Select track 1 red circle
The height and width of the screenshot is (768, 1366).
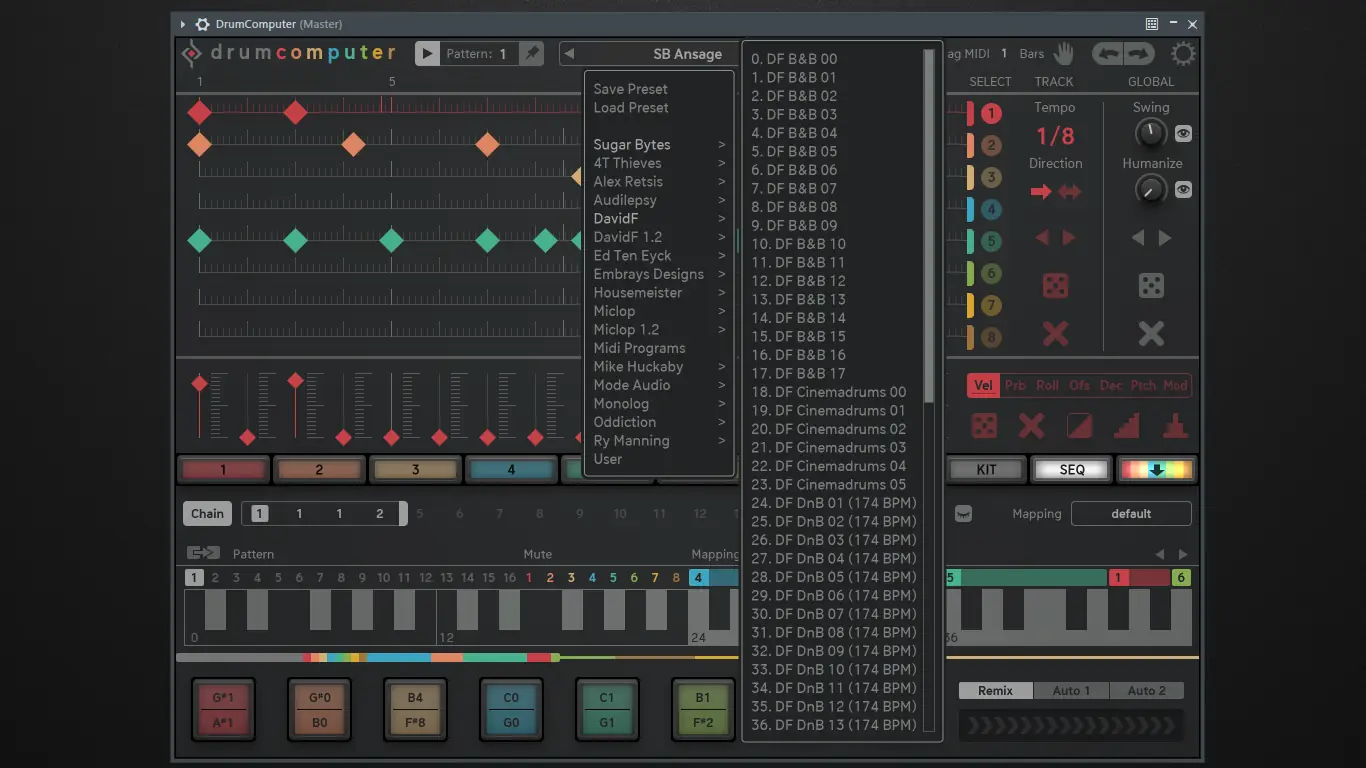click(991, 114)
